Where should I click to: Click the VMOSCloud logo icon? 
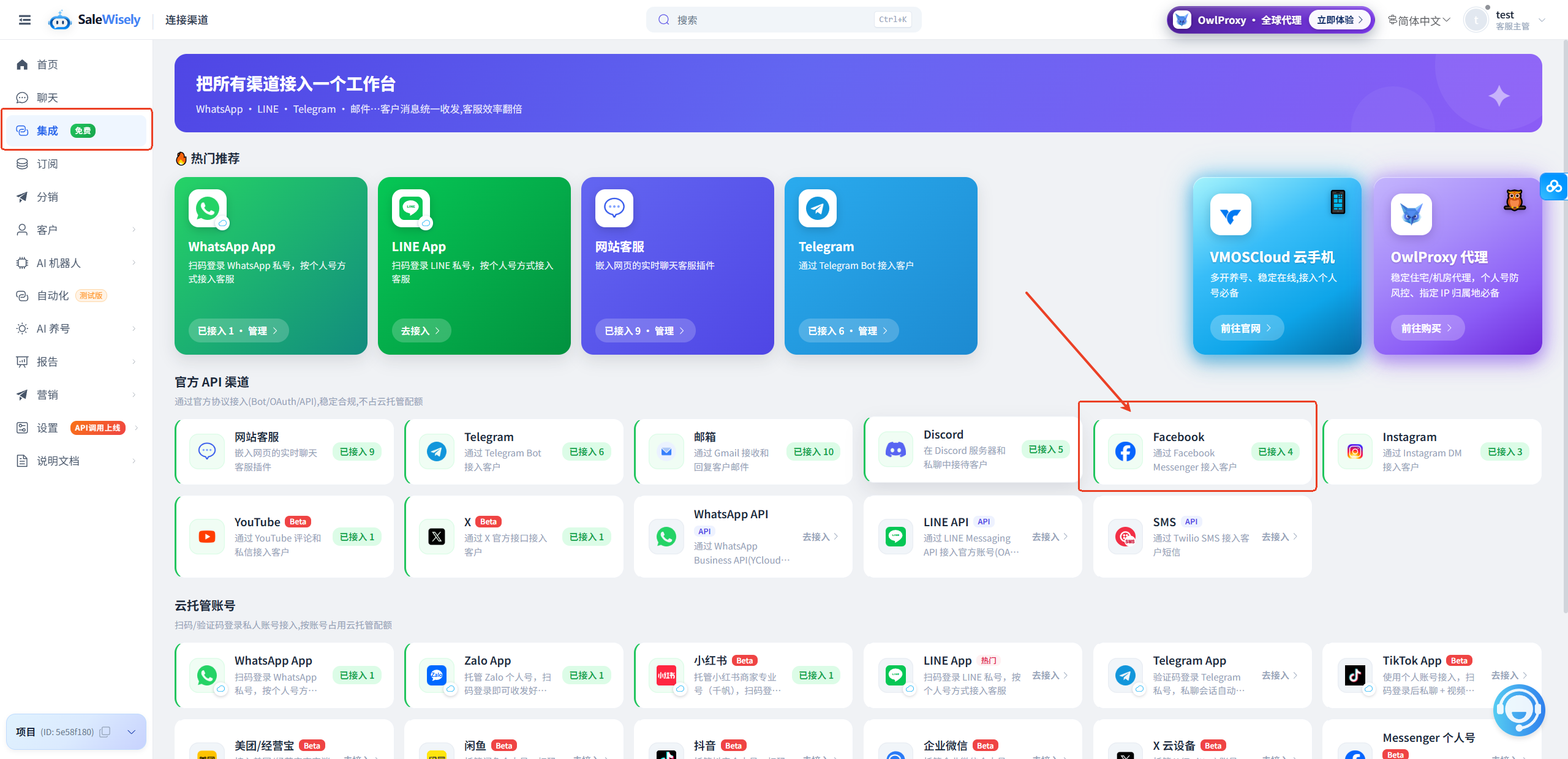[x=1231, y=214]
